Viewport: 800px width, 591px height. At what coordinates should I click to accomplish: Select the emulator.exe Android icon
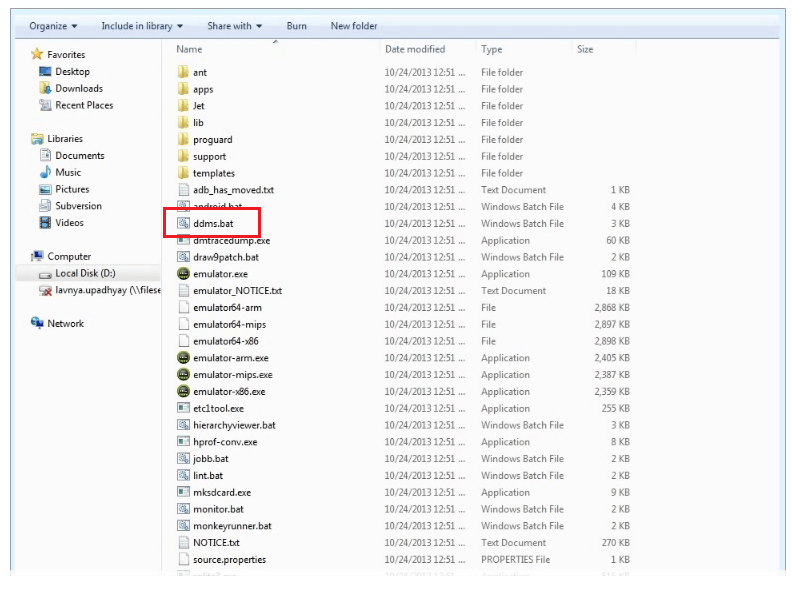click(x=183, y=274)
